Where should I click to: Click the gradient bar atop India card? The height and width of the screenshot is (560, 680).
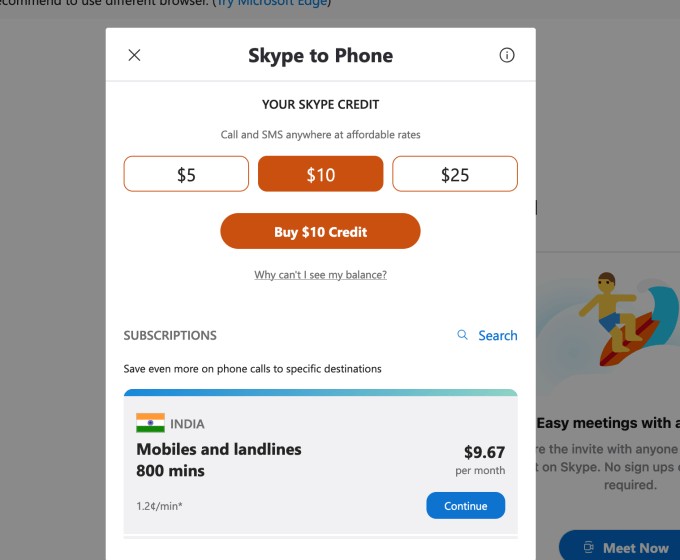coord(320,393)
